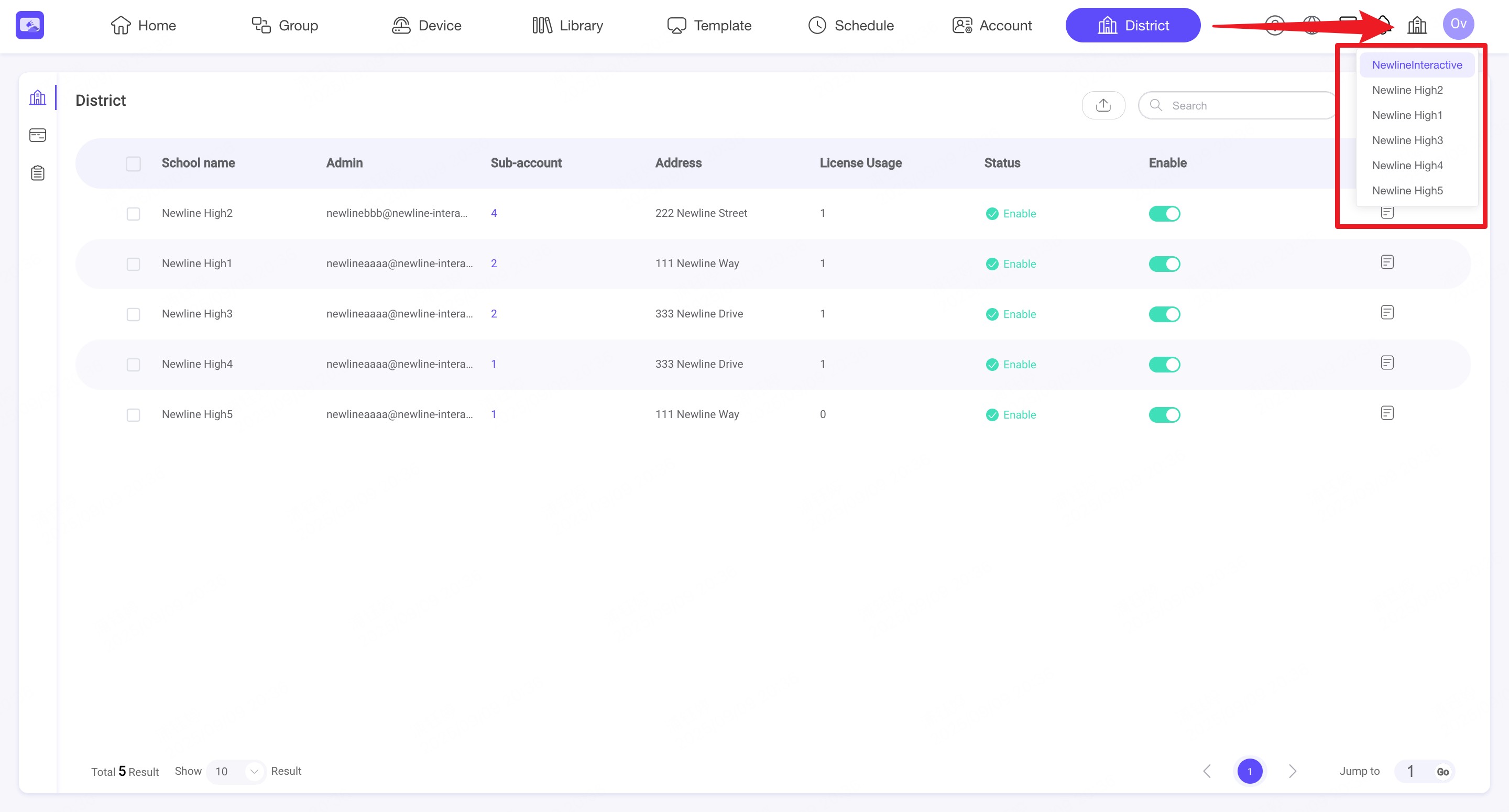Select Newline High4 in the school dropdown
This screenshot has height=812, width=1509.
pyautogui.click(x=1407, y=166)
